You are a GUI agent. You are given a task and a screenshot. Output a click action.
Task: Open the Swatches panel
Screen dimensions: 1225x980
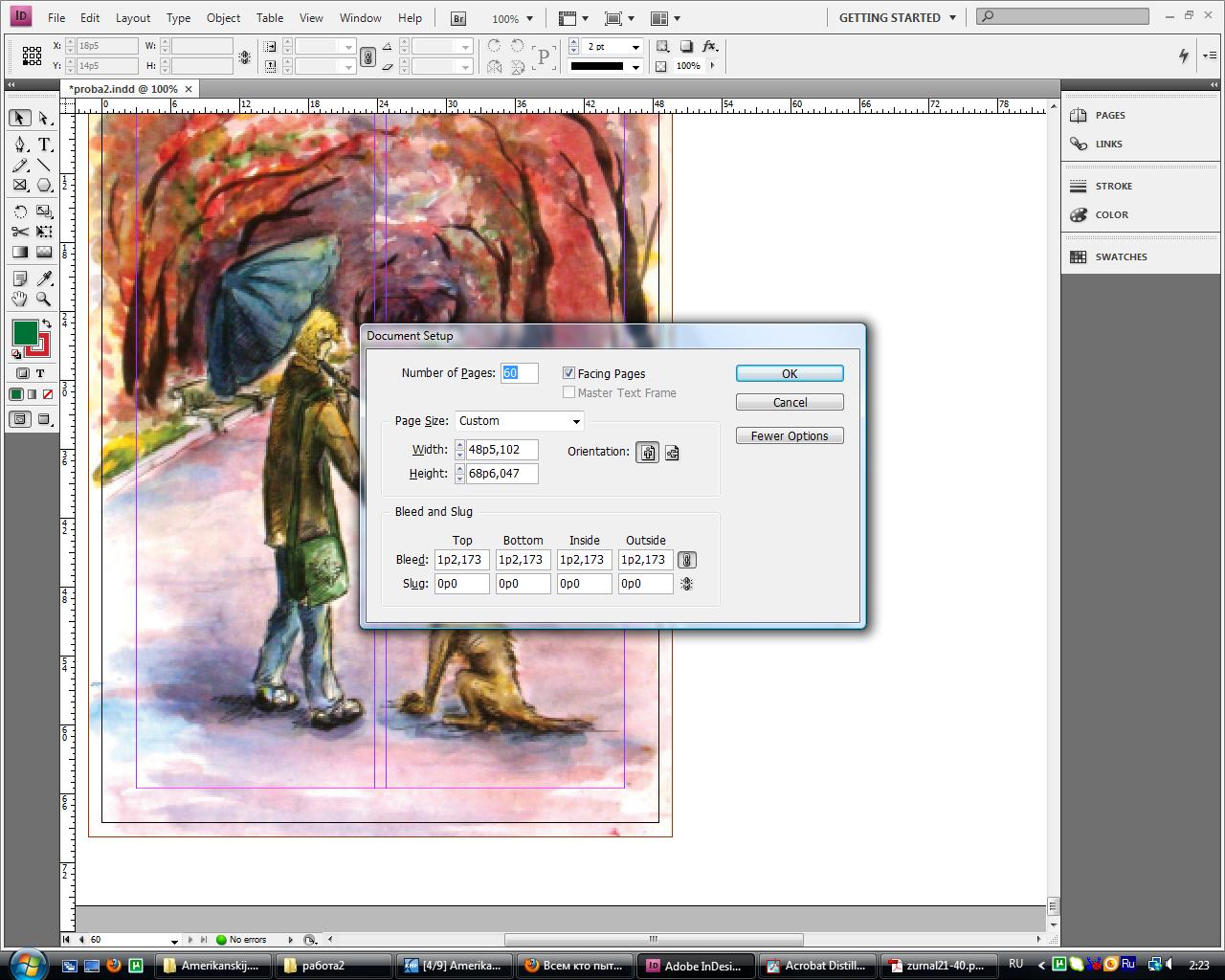click(x=1121, y=256)
